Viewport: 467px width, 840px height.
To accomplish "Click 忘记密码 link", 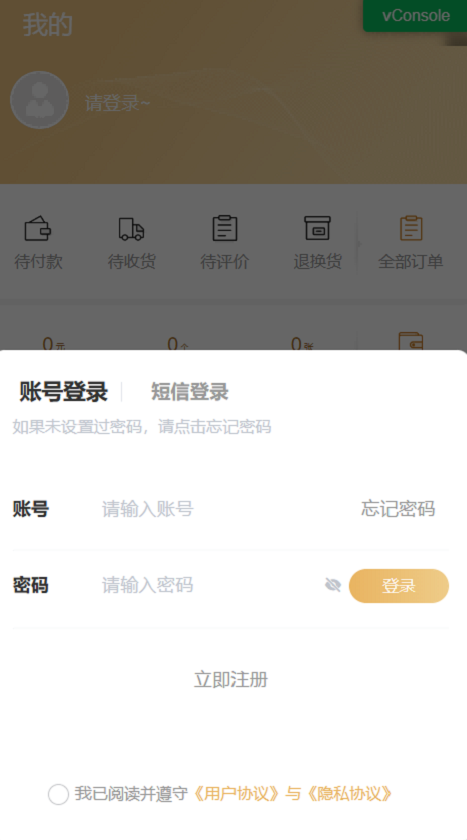I will tap(398, 509).
